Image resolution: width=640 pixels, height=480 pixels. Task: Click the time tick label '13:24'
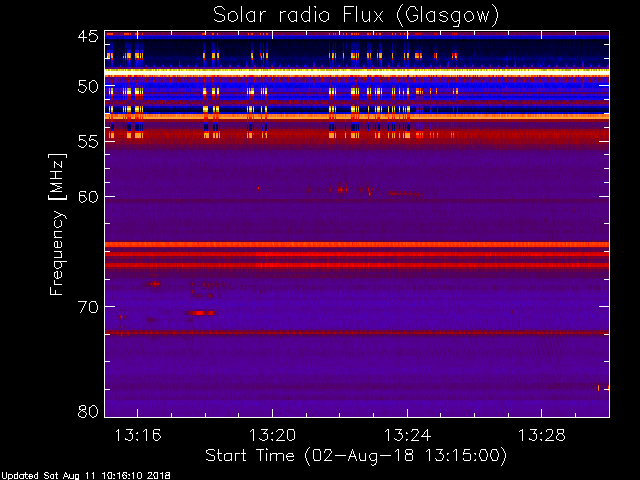click(x=407, y=435)
